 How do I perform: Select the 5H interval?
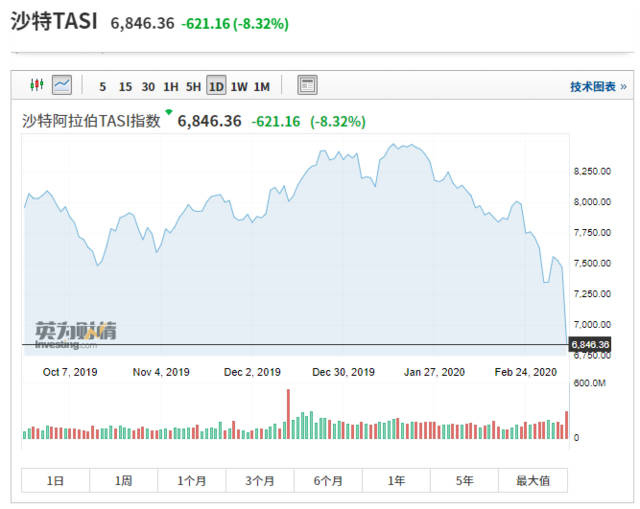pos(193,86)
